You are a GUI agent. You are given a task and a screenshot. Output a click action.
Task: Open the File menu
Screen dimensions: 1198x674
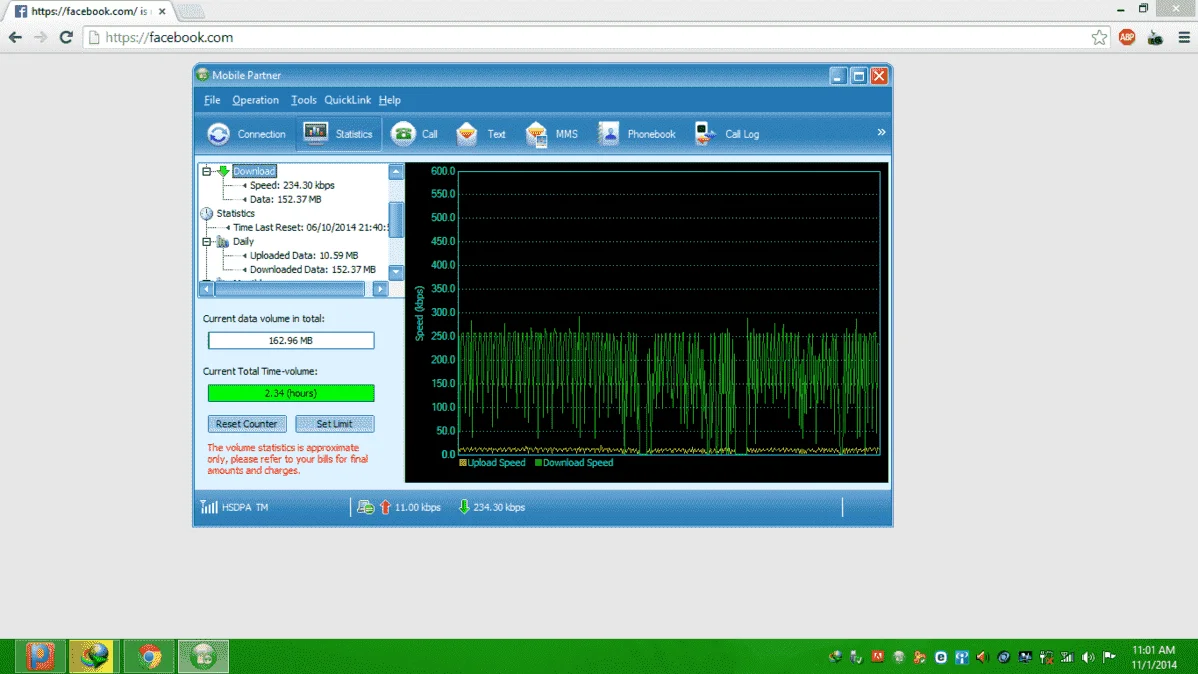click(212, 100)
